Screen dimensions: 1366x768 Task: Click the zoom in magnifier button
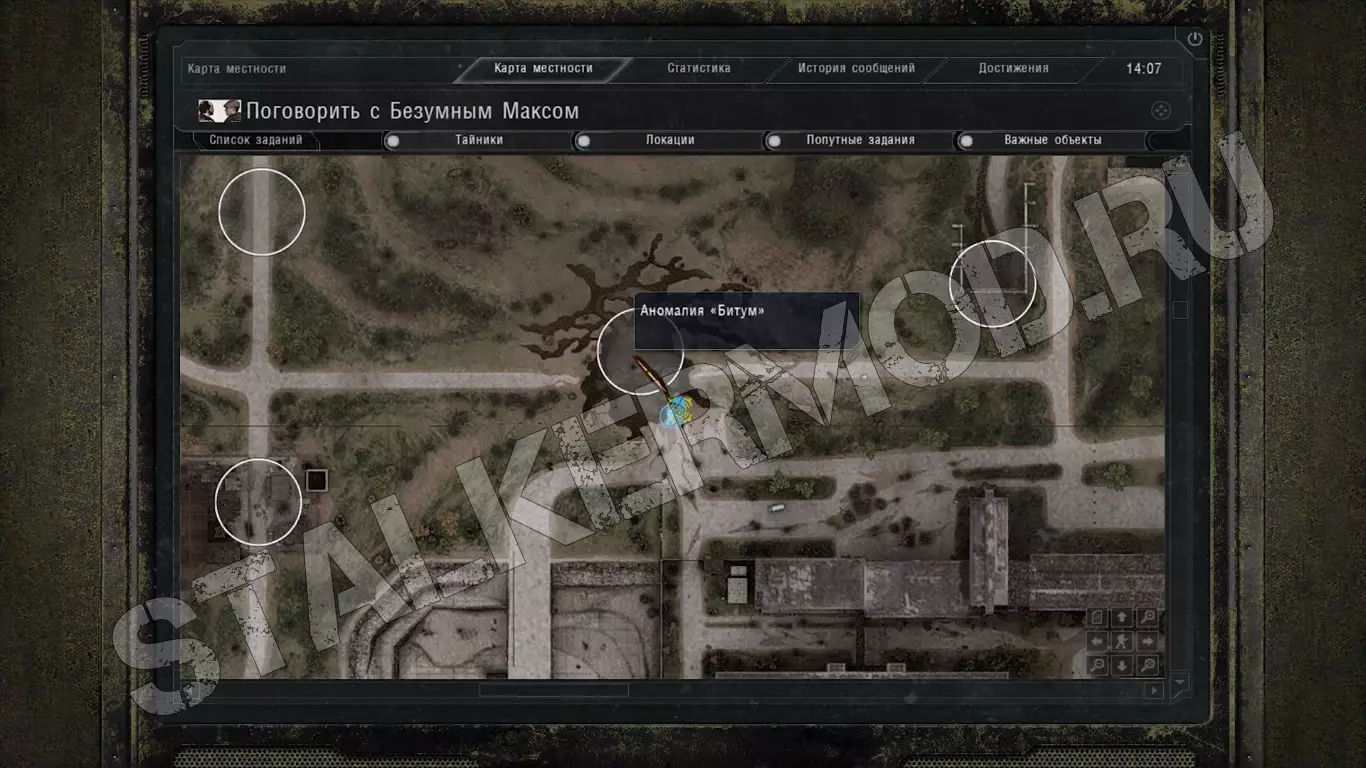1148,617
